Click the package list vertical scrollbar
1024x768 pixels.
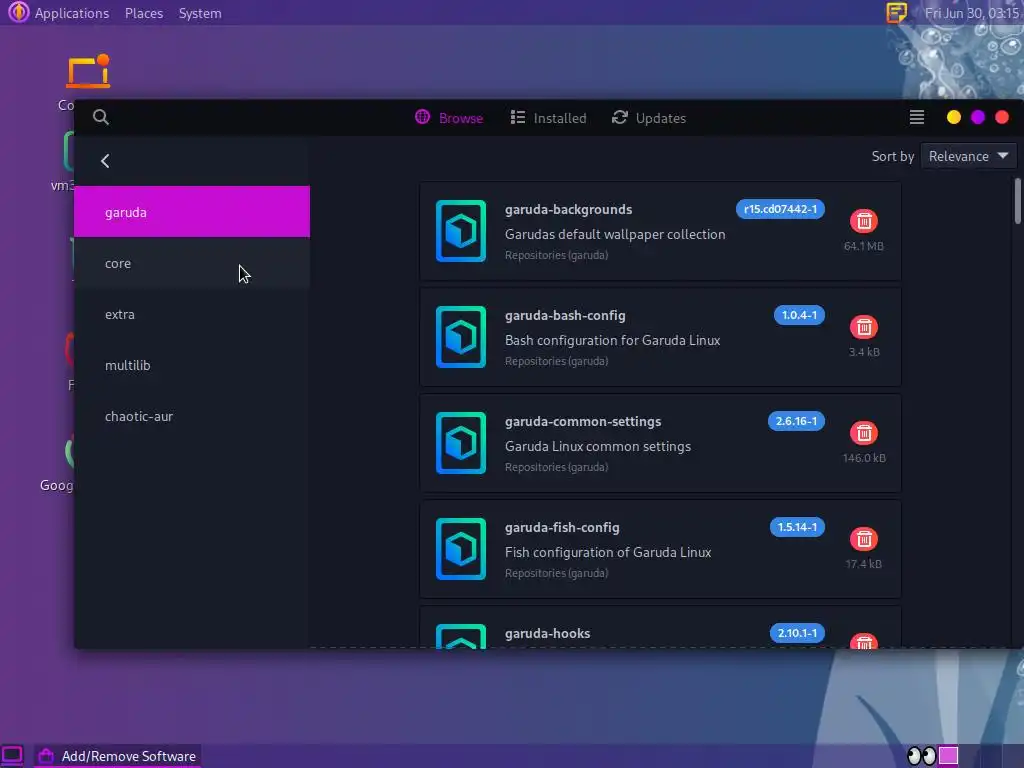click(x=1017, y=201)
